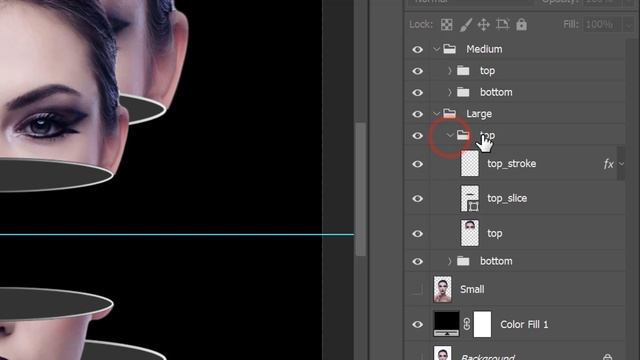Open the Fill dropdown arrow
The image size is (640, 360).
[x=628, y=25]
